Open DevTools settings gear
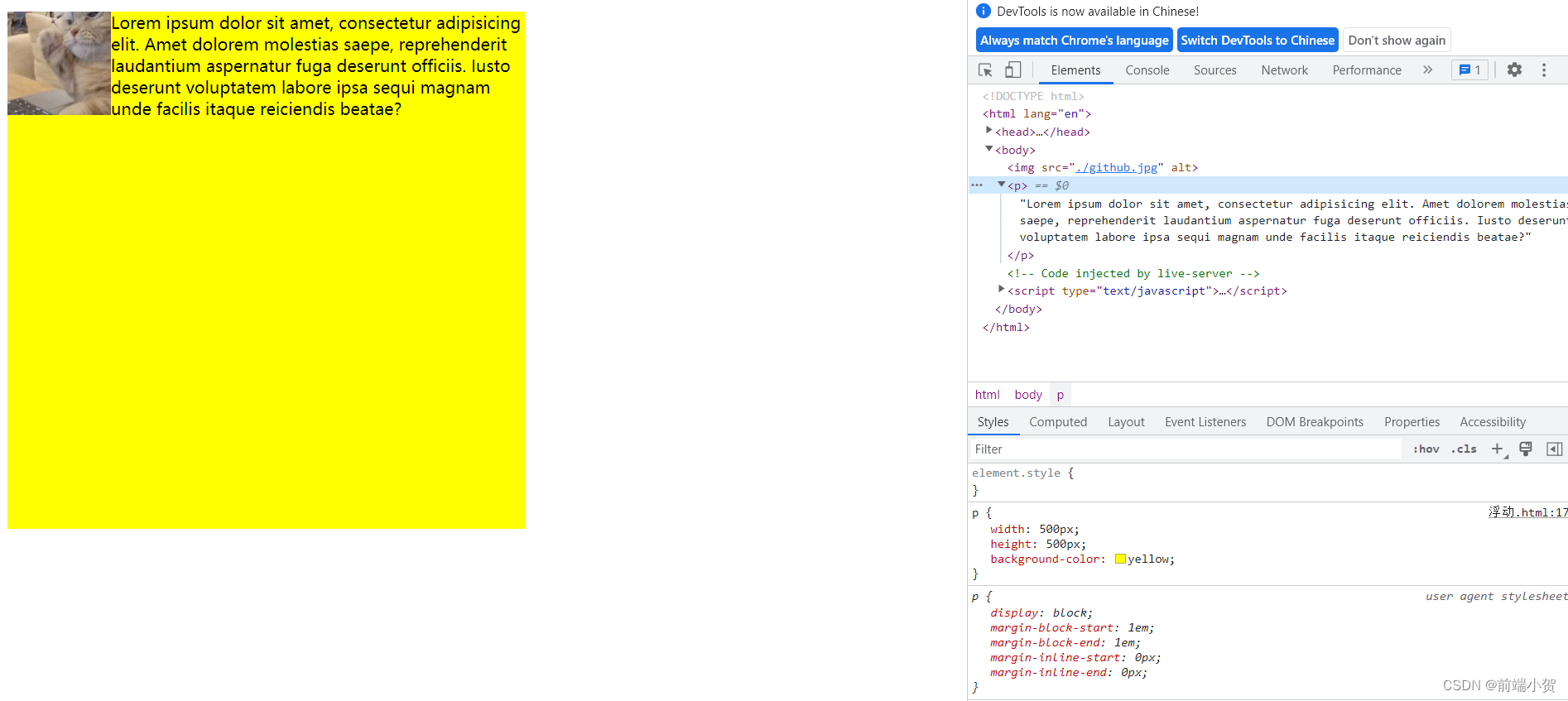This screenshot has height=701, width=1568. (1514, 70)
